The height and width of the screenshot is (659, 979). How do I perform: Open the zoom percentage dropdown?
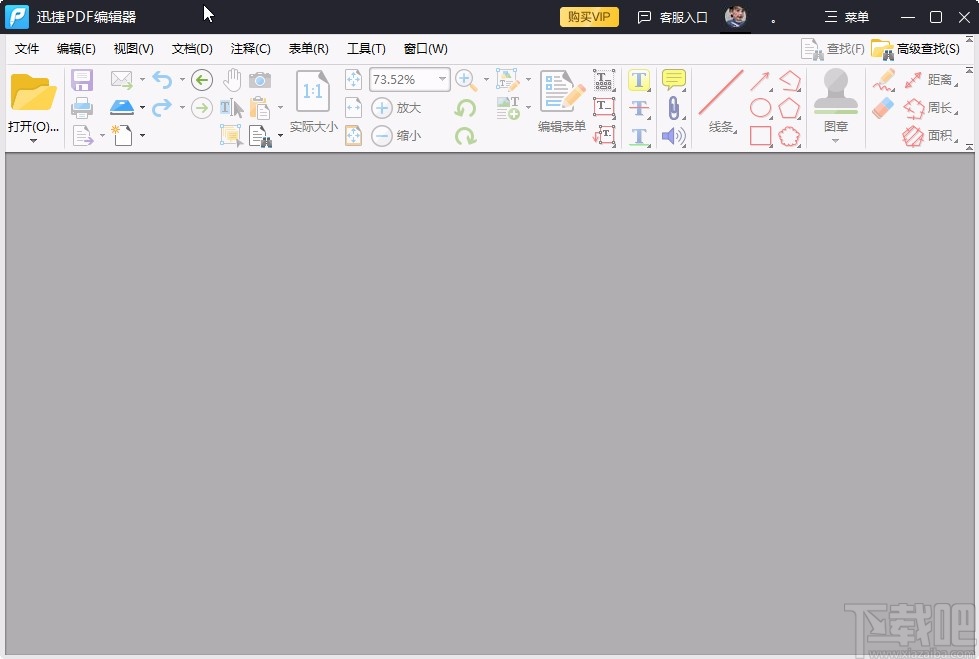coord(441,79)
